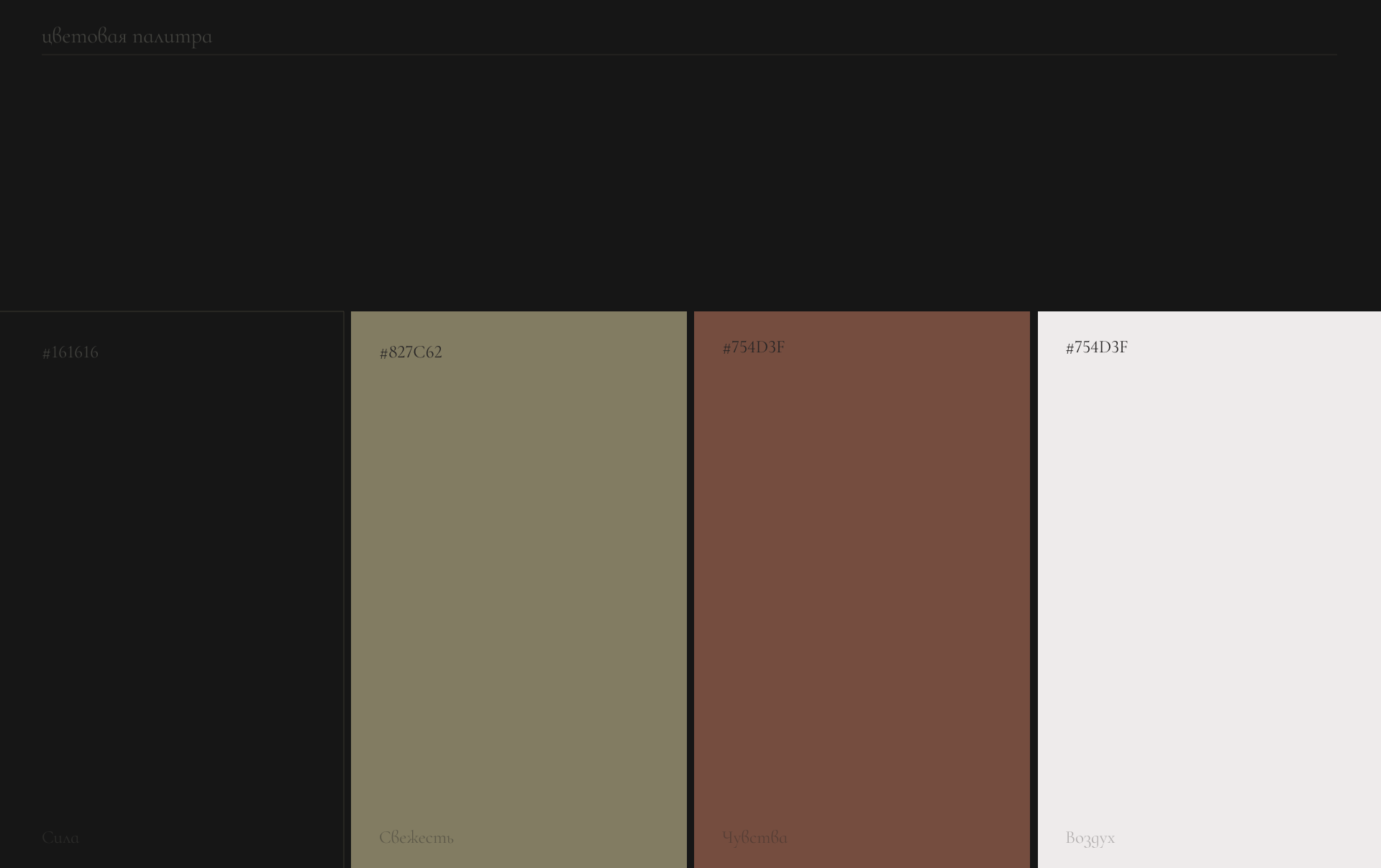
Task: Click the Сила swatch name
Action: coord(60,838)
